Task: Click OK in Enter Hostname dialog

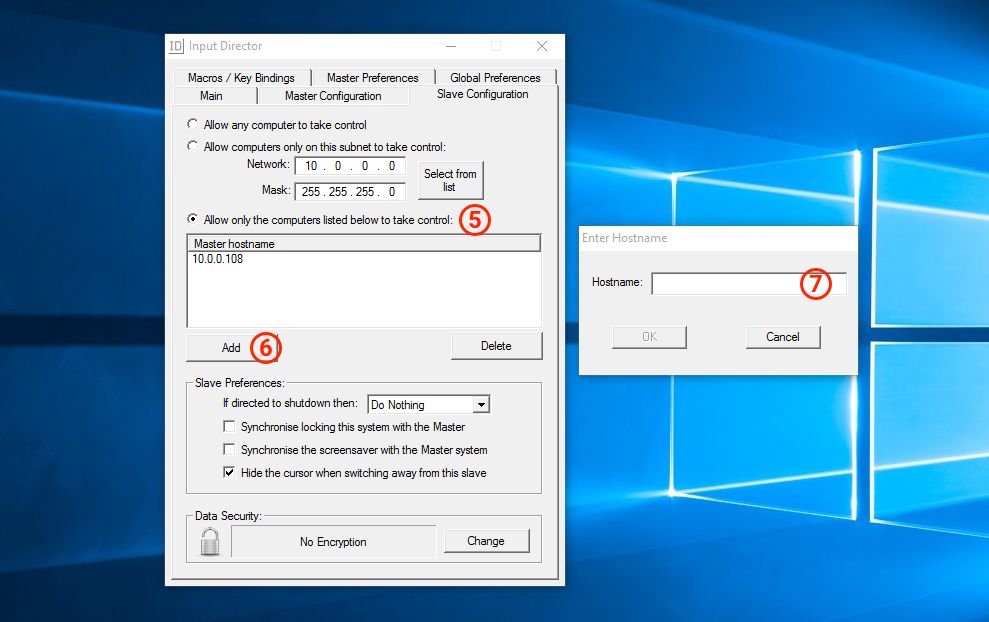Action: pyautogui.click(x=649, y=337)
